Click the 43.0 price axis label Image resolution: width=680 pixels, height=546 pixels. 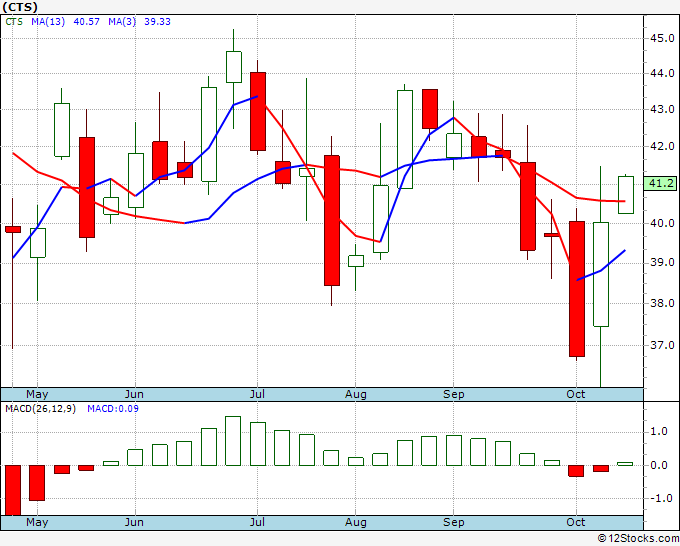pos(662,110)
